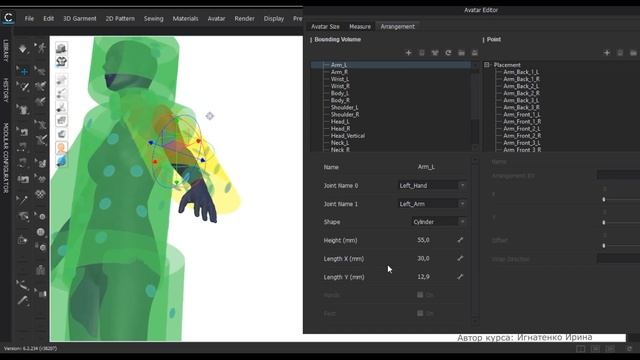Click the garment icon in Bounding Volume toolbar

pos(435,53)
